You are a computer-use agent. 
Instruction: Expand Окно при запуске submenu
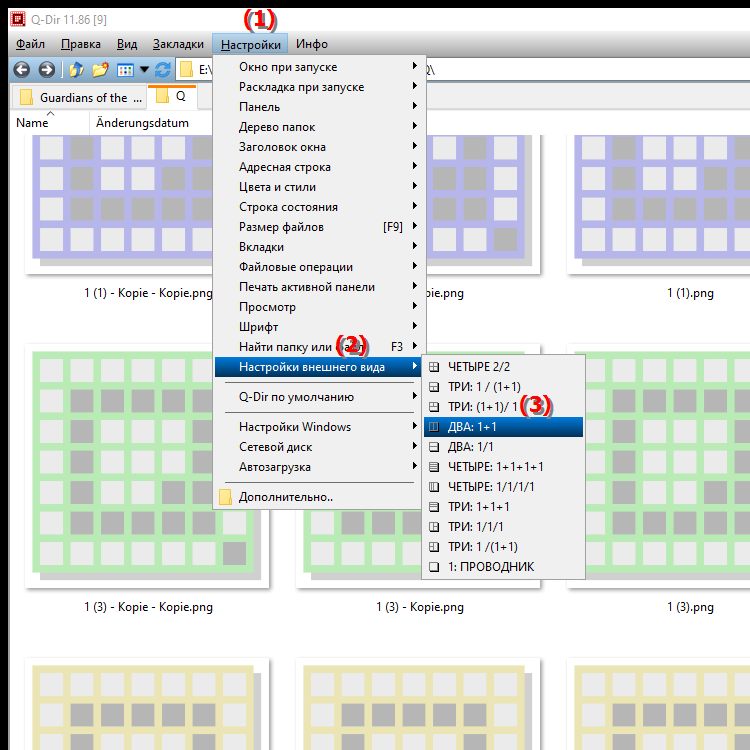pos(319,67)
